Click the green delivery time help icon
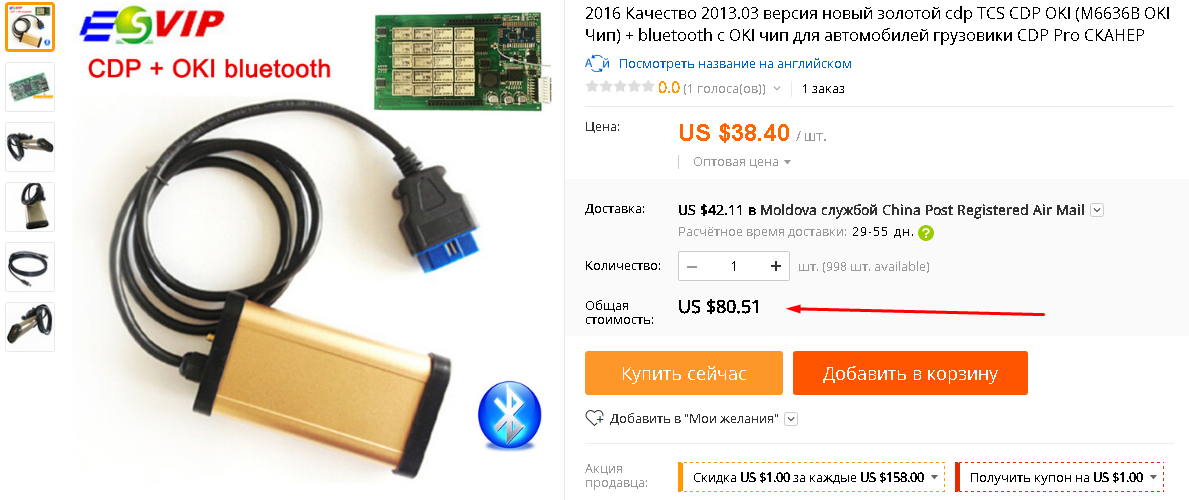1189x500 pixels. (x=925, y=233)
